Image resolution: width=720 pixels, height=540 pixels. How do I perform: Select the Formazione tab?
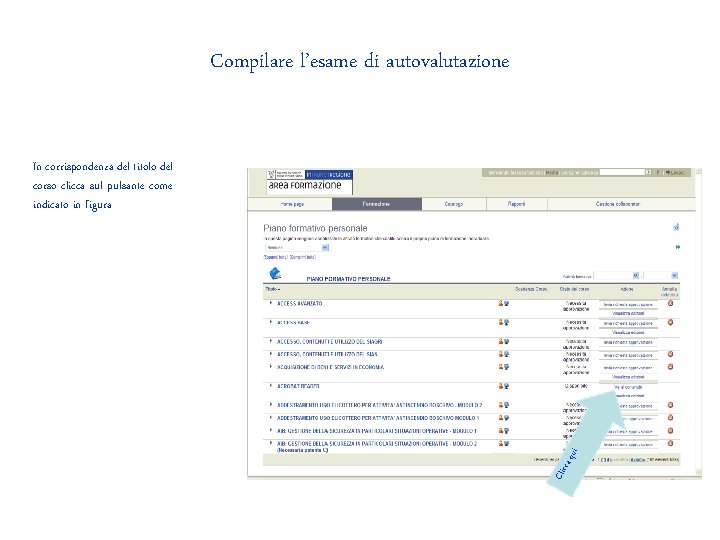click(377, 204)
